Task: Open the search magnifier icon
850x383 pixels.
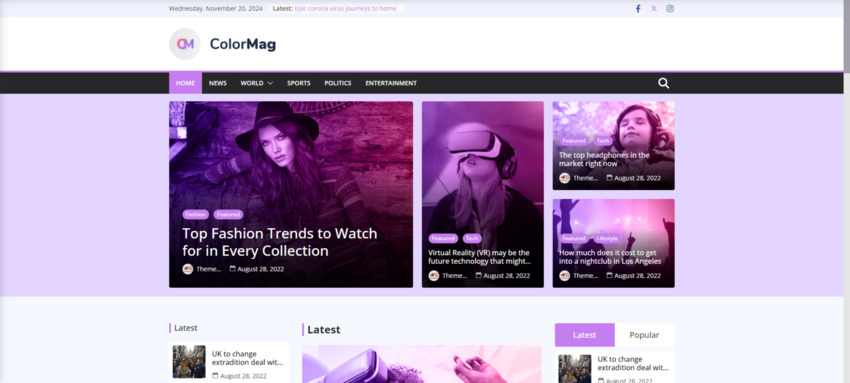Action: click(x=664, y=83)
